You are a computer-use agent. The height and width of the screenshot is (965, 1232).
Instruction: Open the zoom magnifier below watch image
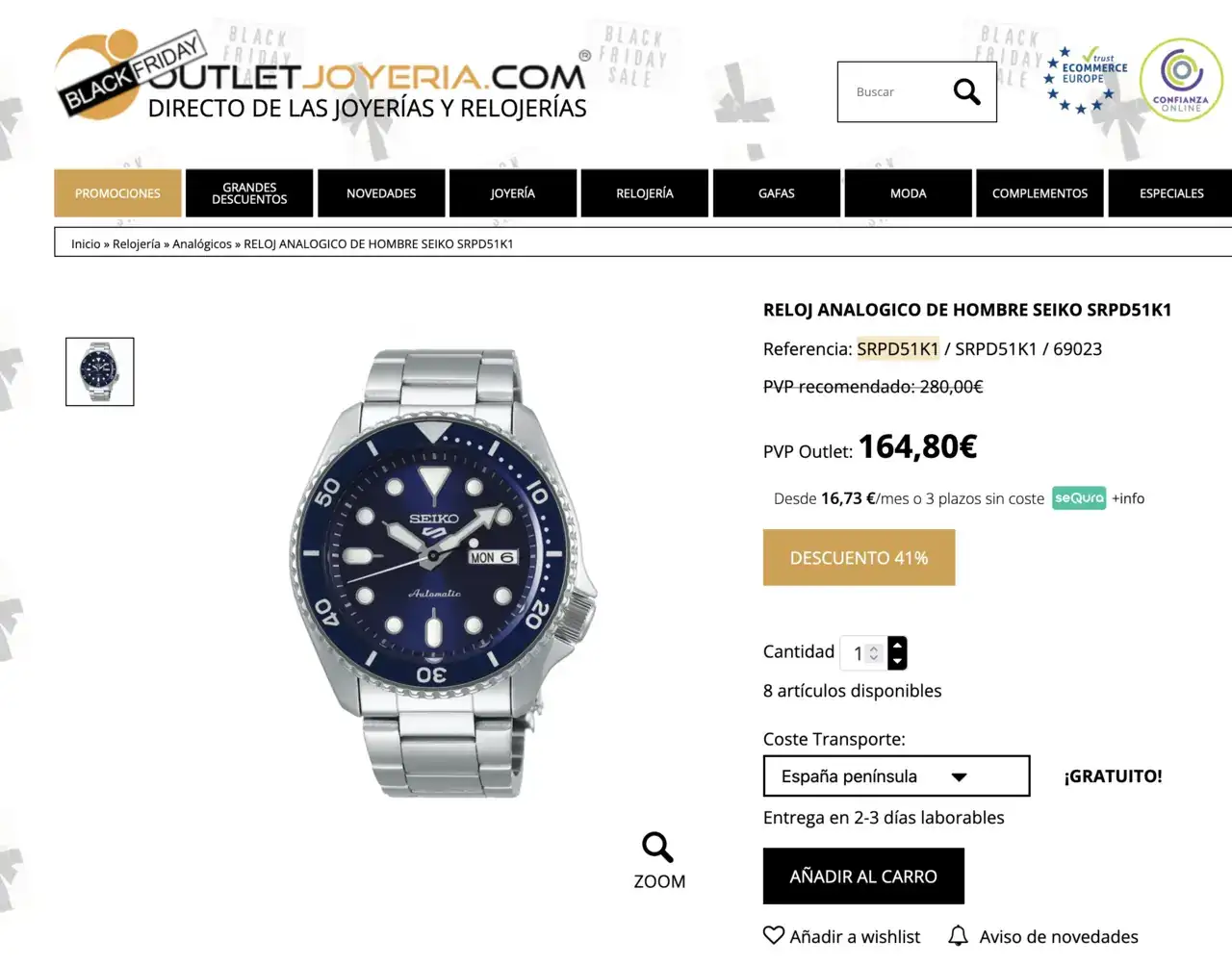click(x=658, y=848)
